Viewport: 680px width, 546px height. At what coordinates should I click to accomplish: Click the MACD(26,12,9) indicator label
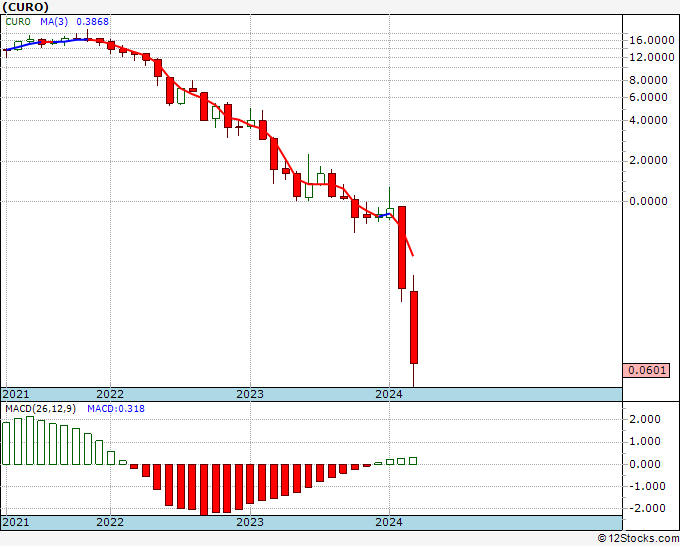click(40, 409)
